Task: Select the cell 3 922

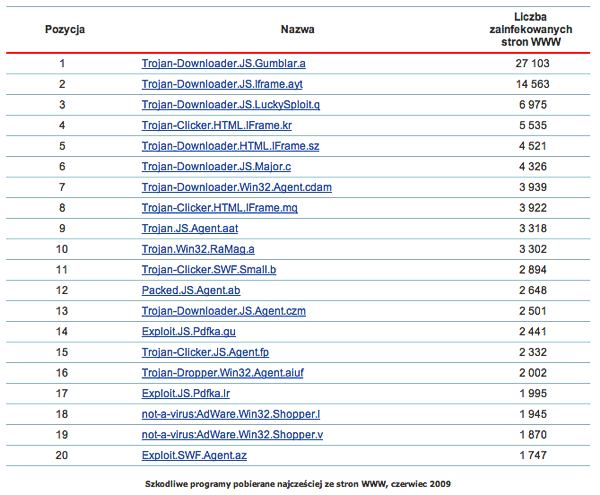Action: 533,208
